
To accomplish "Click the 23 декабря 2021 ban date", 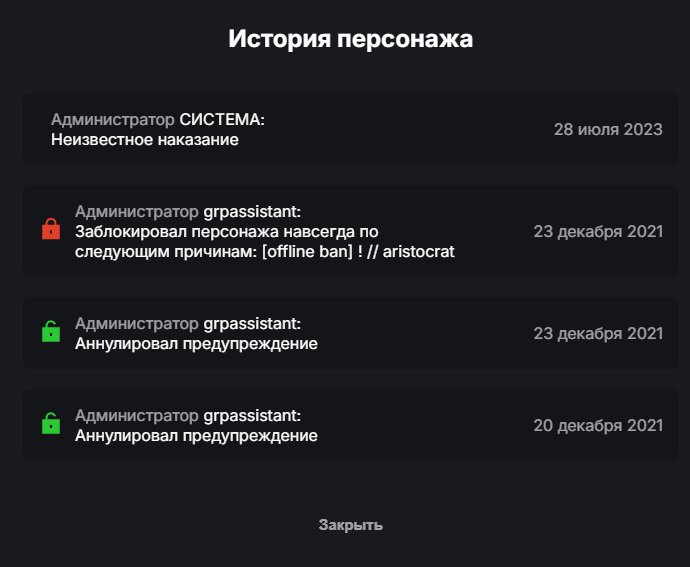I will [x=598, y=231].
